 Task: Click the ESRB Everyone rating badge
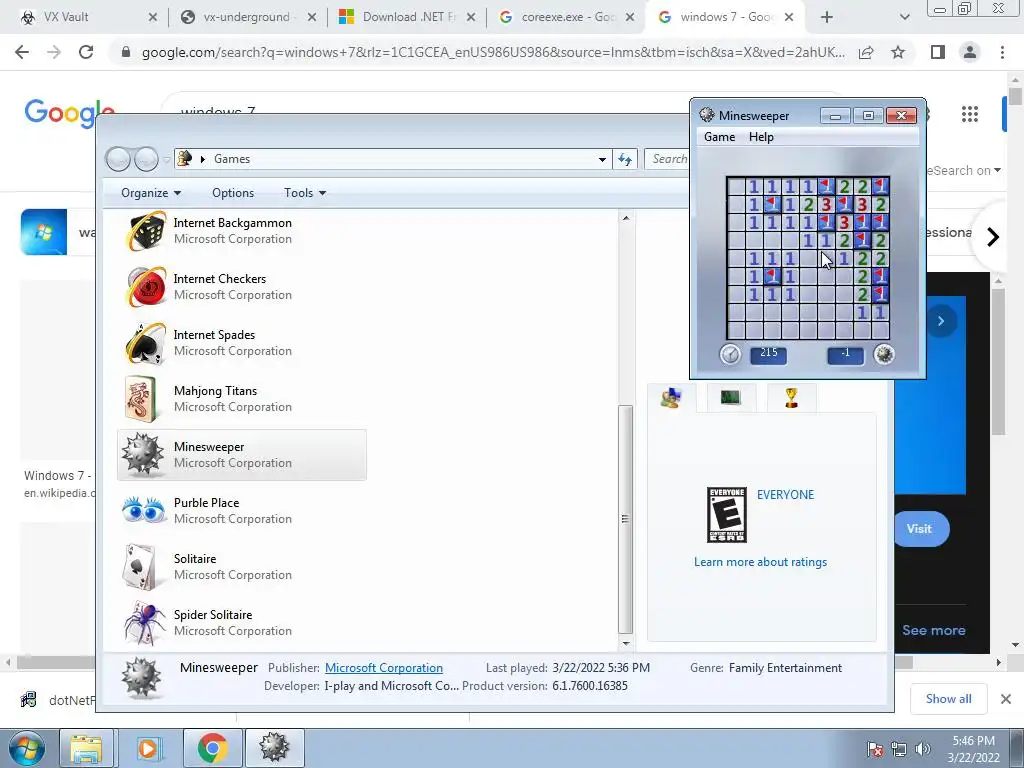726,515
